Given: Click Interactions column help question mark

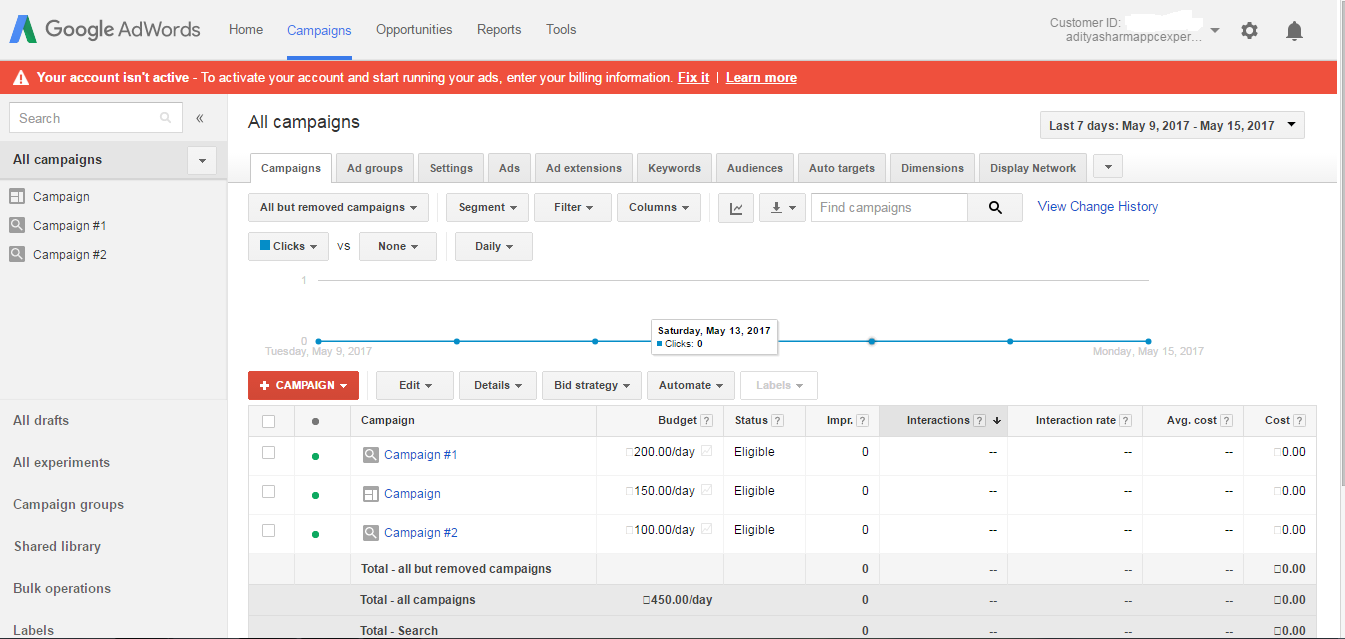Looking at the screenshot, I should tap(980, 421).
